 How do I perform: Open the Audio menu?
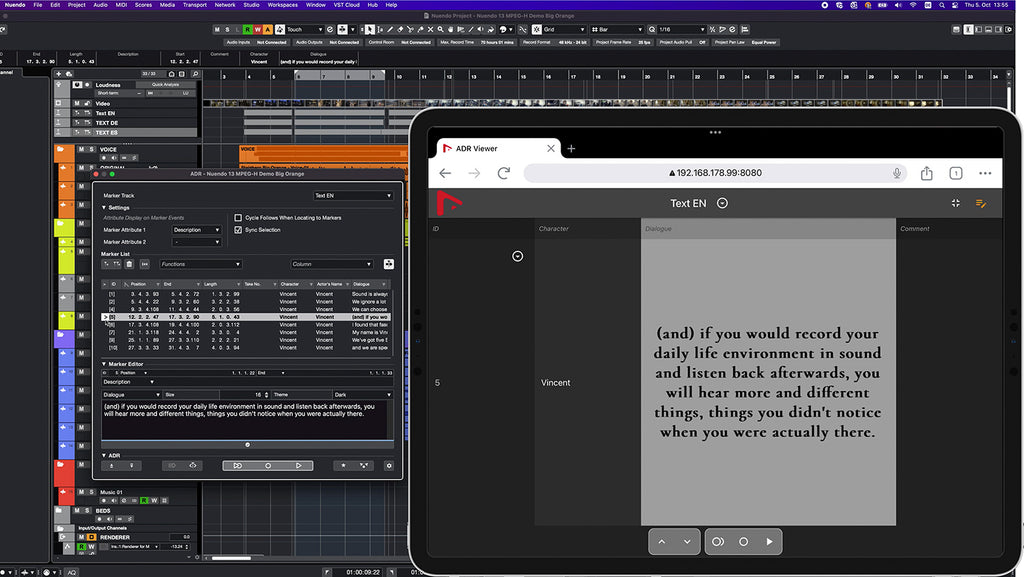coord(100,5)
